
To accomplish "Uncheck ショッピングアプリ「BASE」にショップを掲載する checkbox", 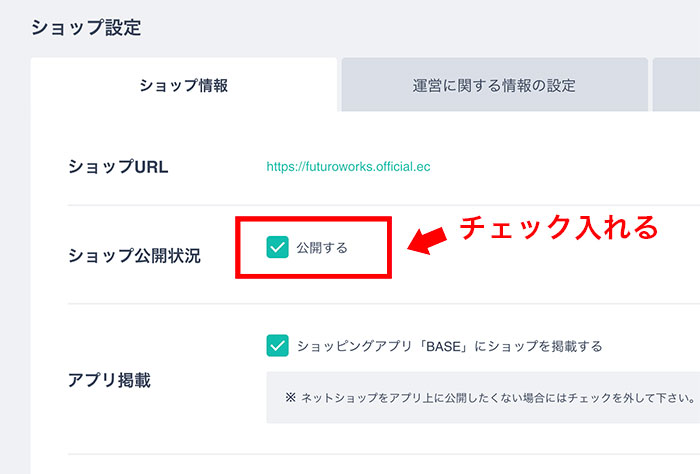I will (x=277, y=345).
